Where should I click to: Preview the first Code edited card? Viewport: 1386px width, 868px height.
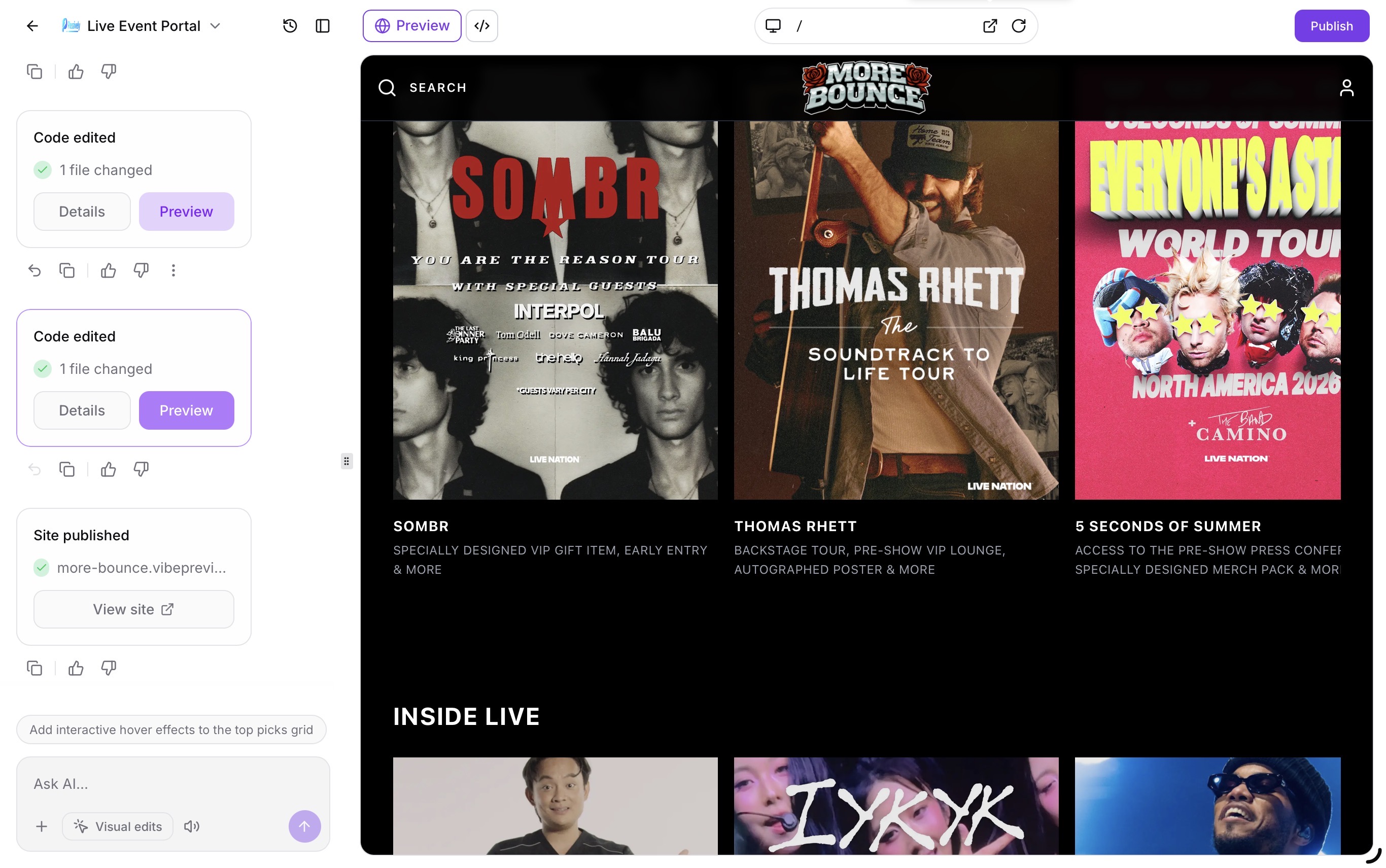click(x=186, y=211)
